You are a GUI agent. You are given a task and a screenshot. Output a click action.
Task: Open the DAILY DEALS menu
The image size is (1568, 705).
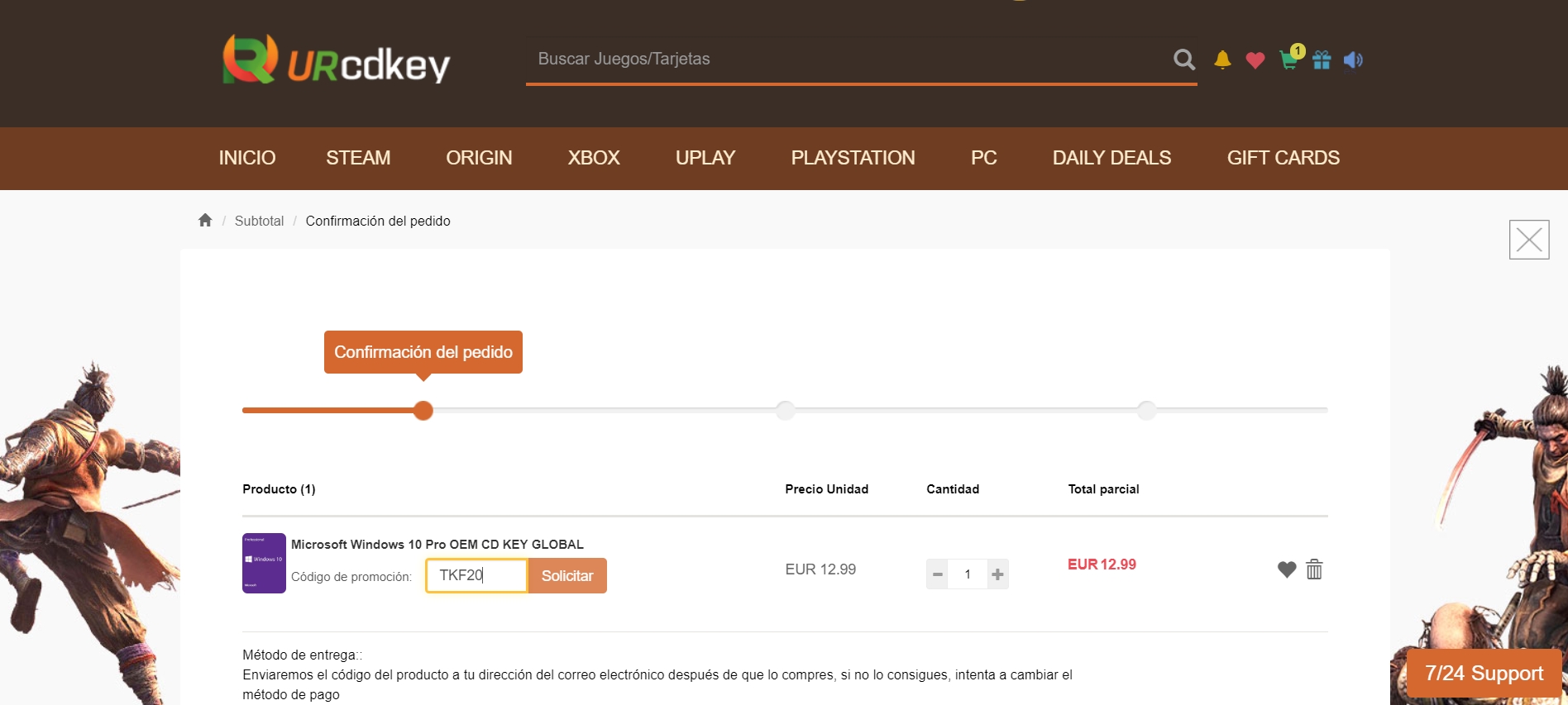(1111, 158)
